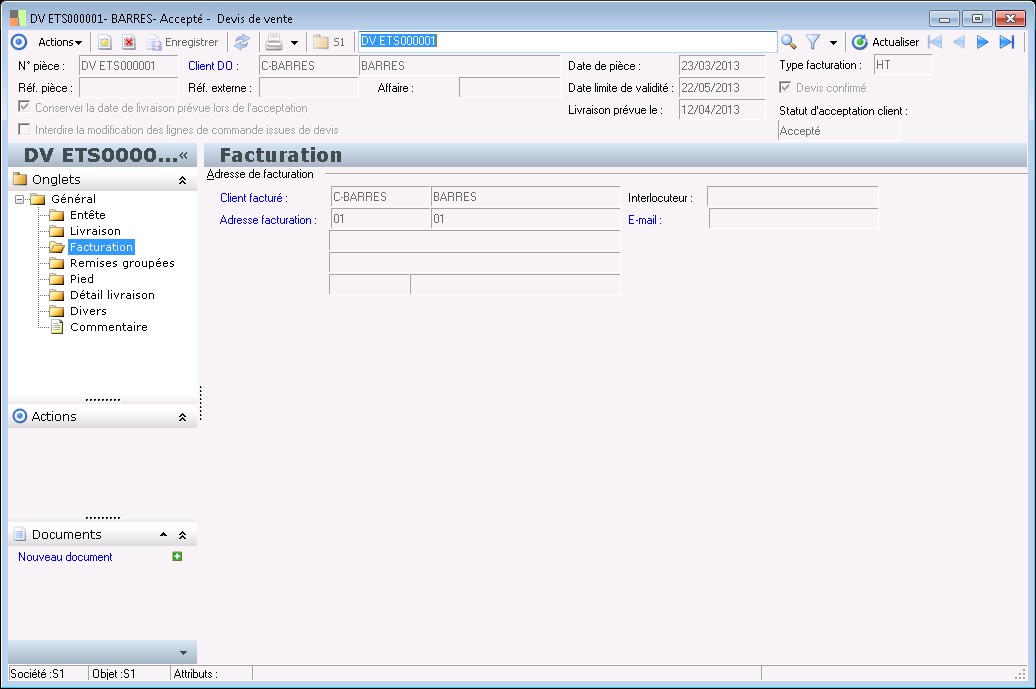
Task: Click the Actualiser button
Action: [x=885, y=42]
